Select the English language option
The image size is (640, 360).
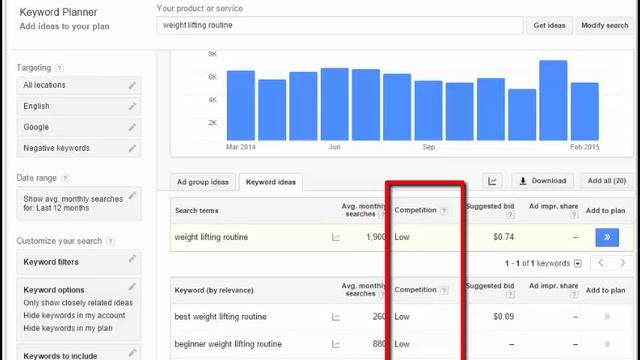pos(79,106)
